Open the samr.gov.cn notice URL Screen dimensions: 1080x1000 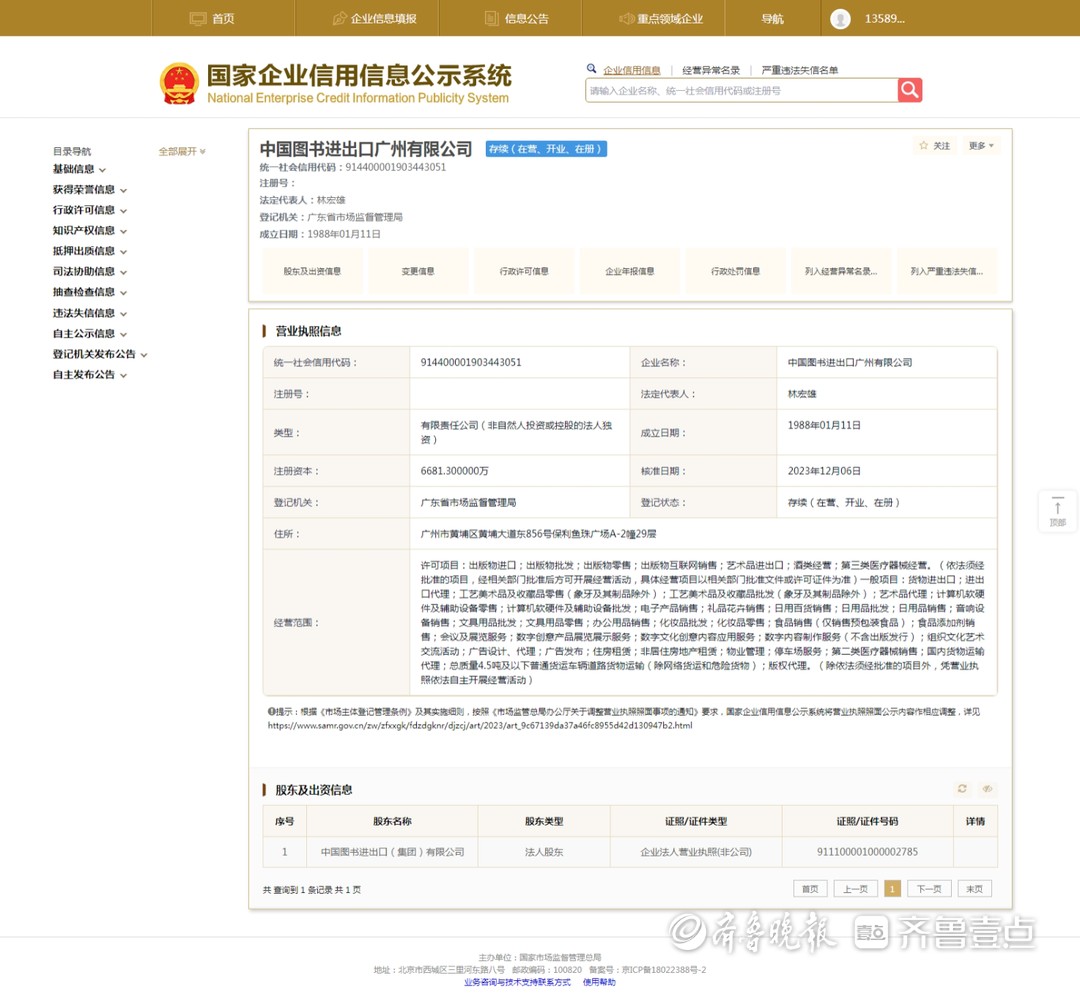pos(480,725)
